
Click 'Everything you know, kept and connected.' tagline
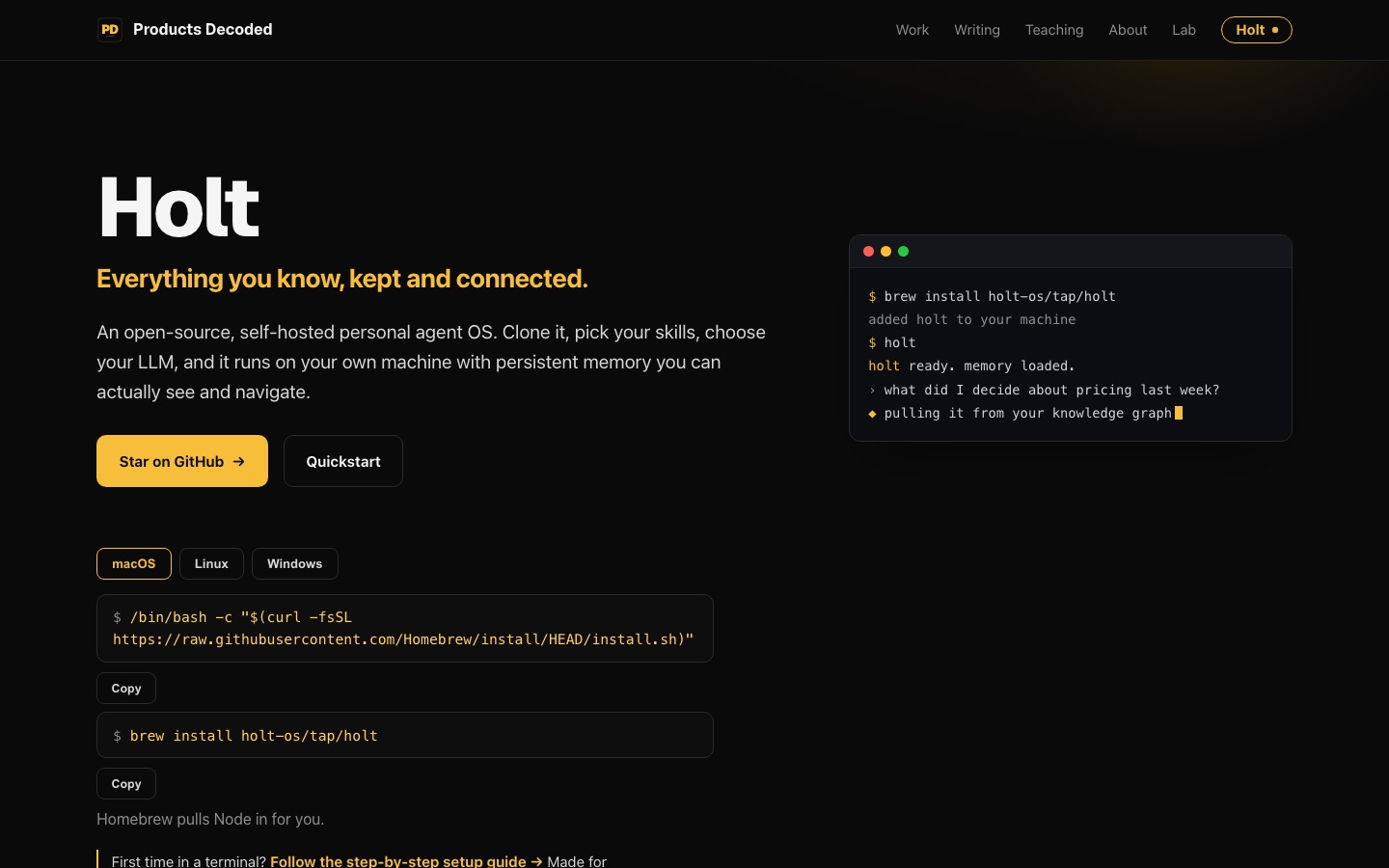tap(342, 279)
